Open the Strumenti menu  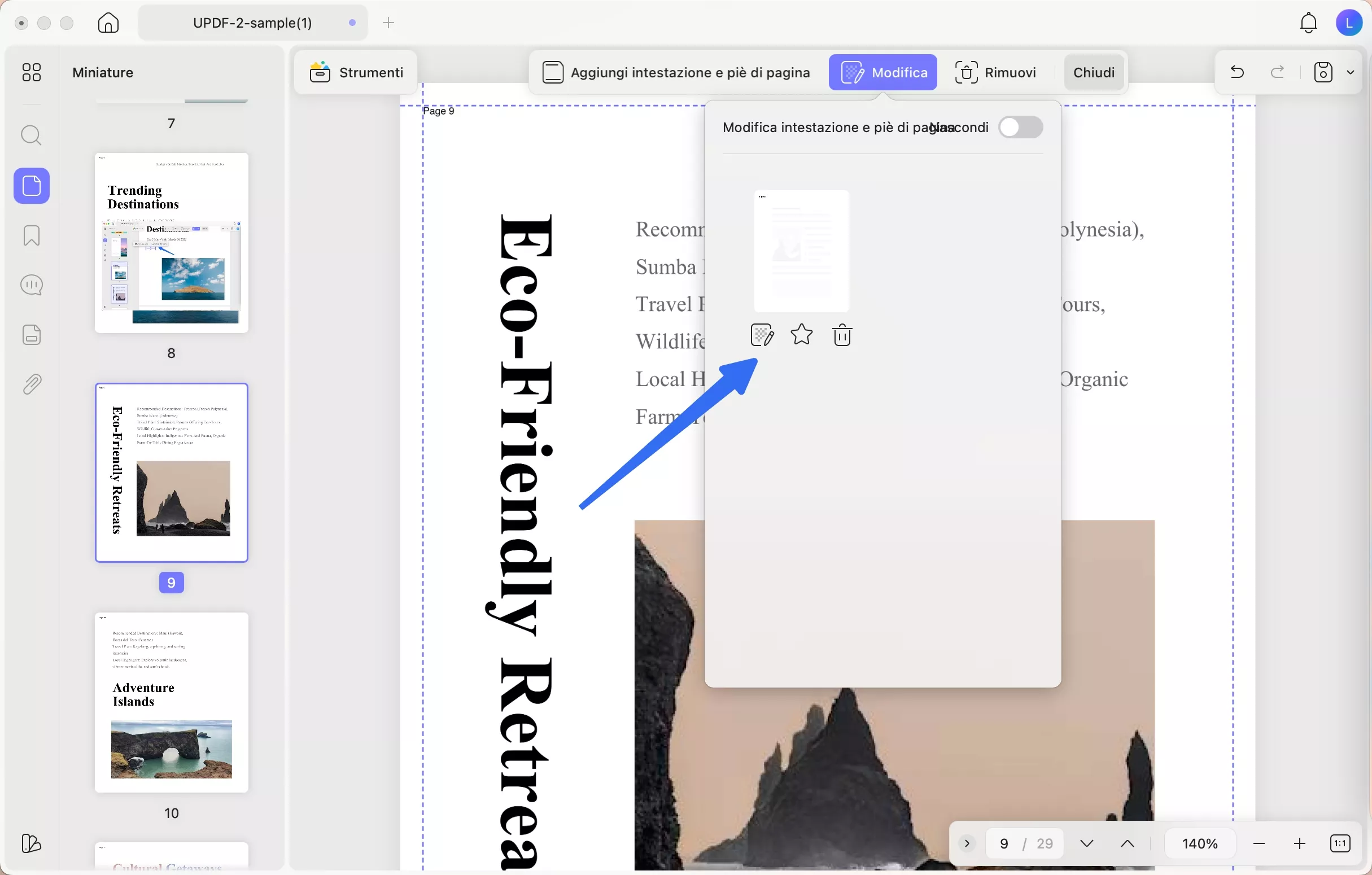(x=355, y=72)
